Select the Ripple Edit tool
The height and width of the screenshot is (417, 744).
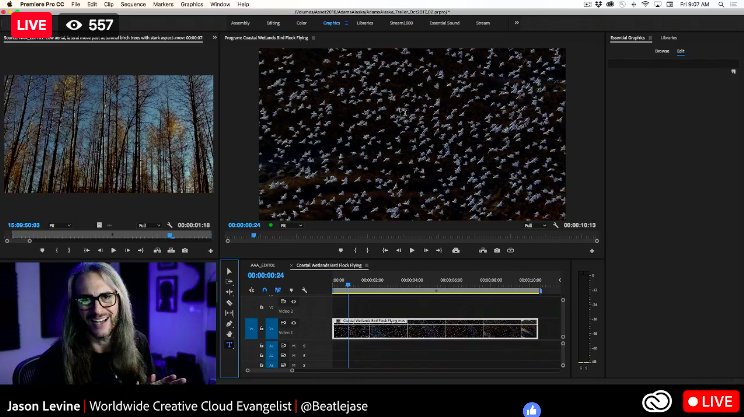click(x=229, y=292)
